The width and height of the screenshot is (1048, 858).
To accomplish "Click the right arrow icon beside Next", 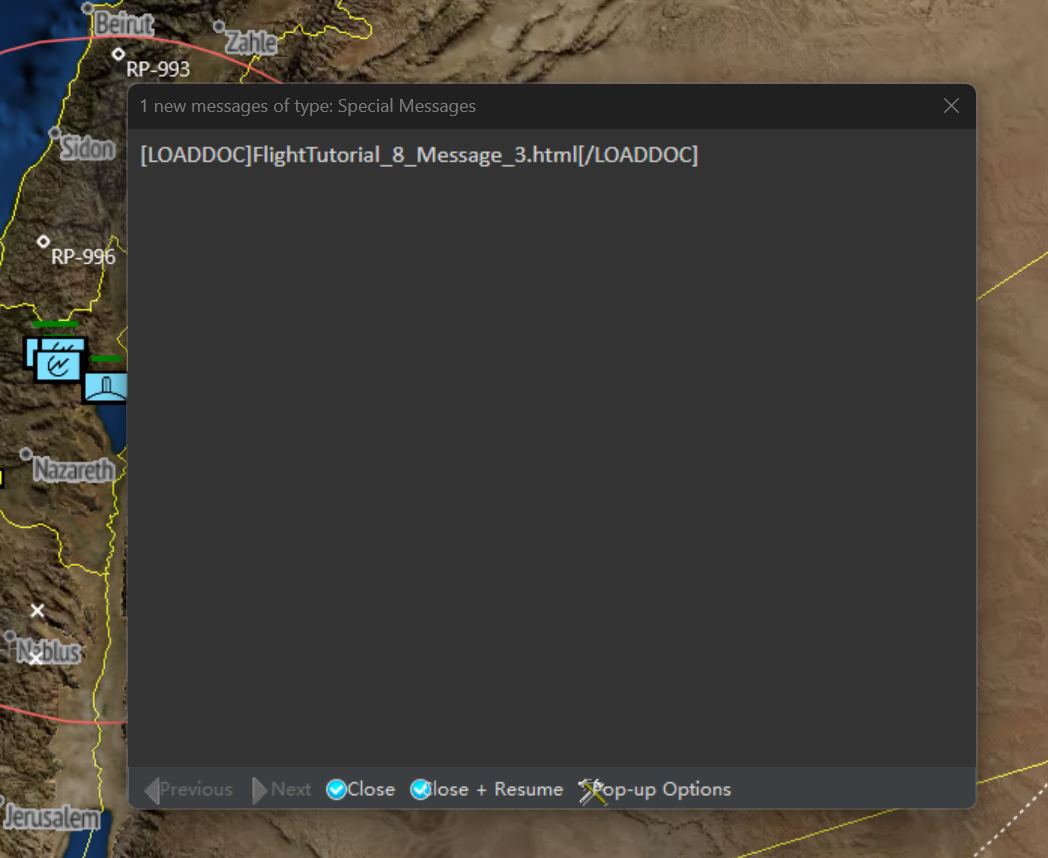I will coord(259,791).
